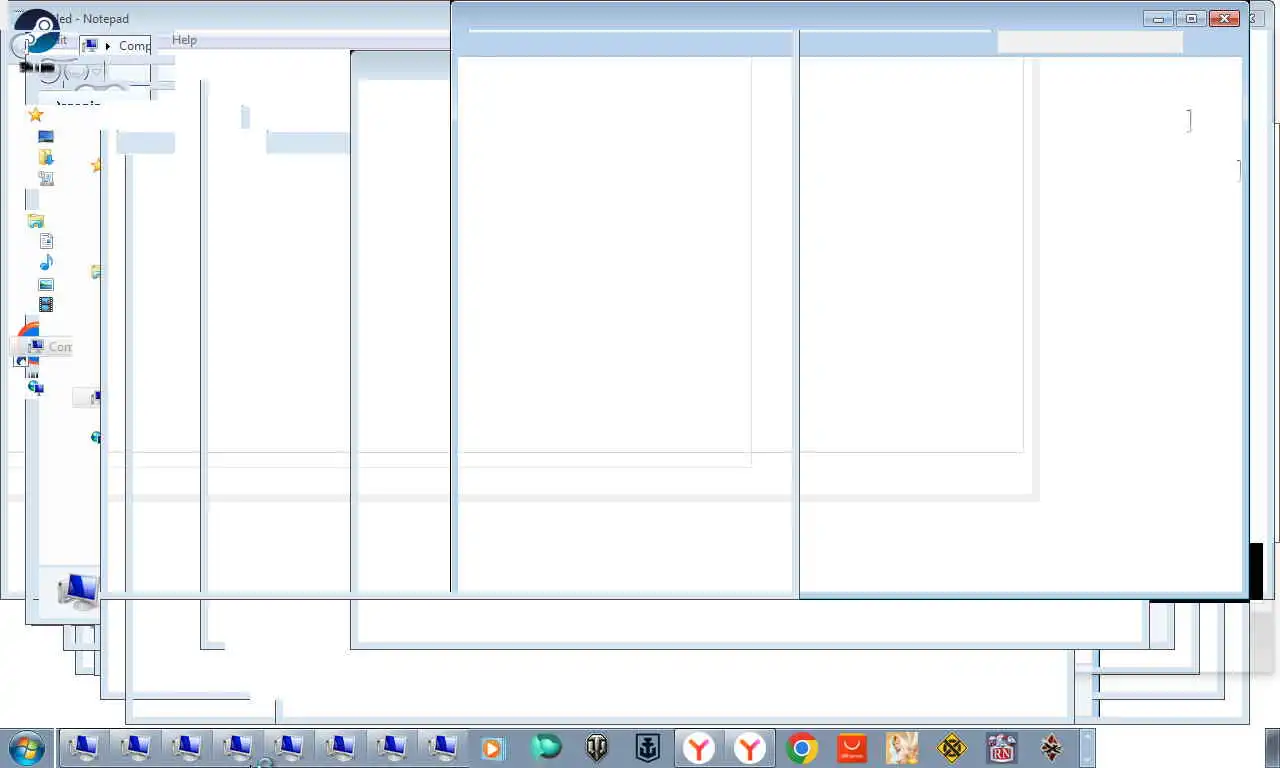Open Desktop icon in navigation pane

tap(46, 136)
